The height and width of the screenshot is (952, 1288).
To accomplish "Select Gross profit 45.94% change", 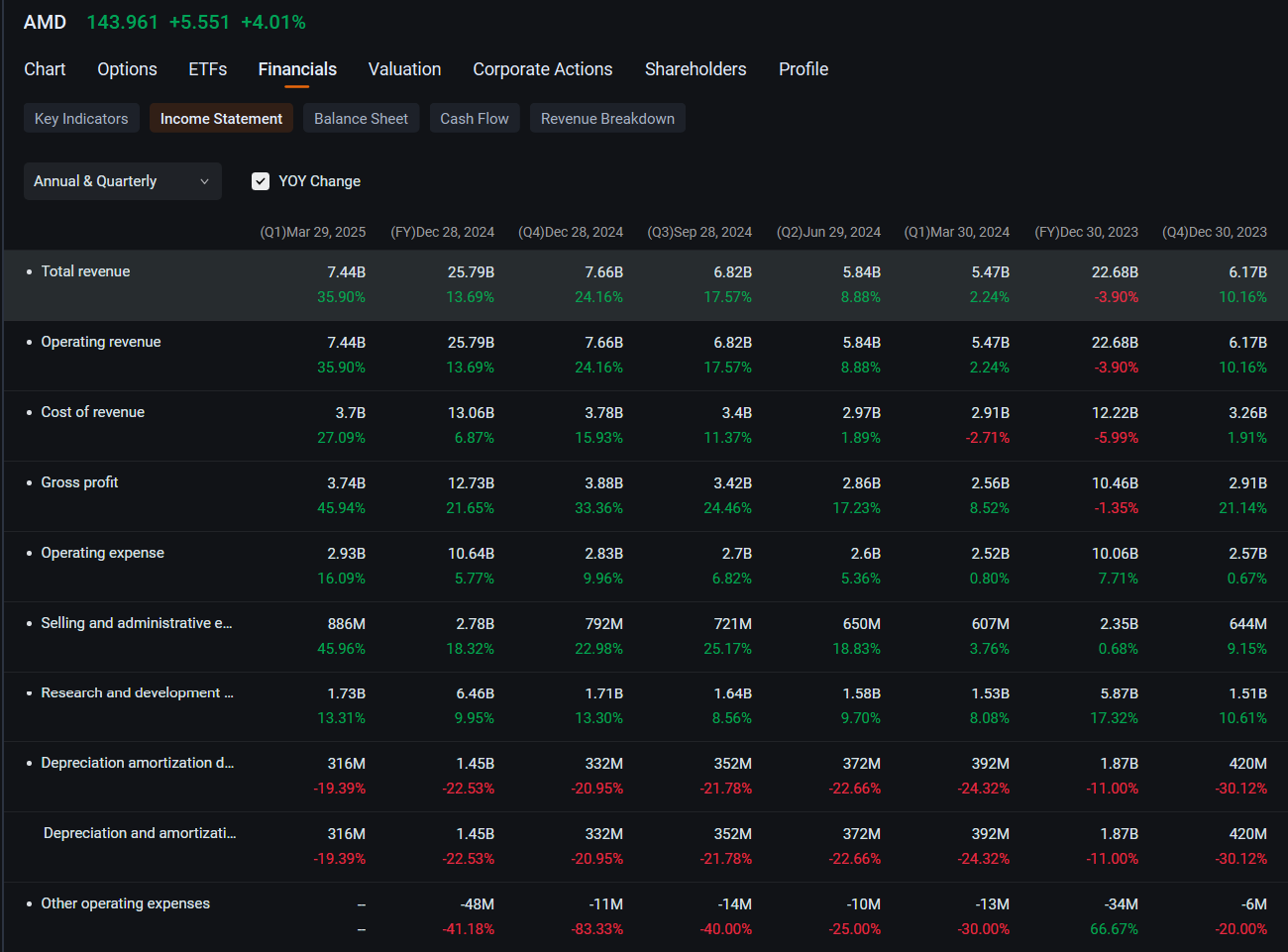I will click(x=341, y=508).
